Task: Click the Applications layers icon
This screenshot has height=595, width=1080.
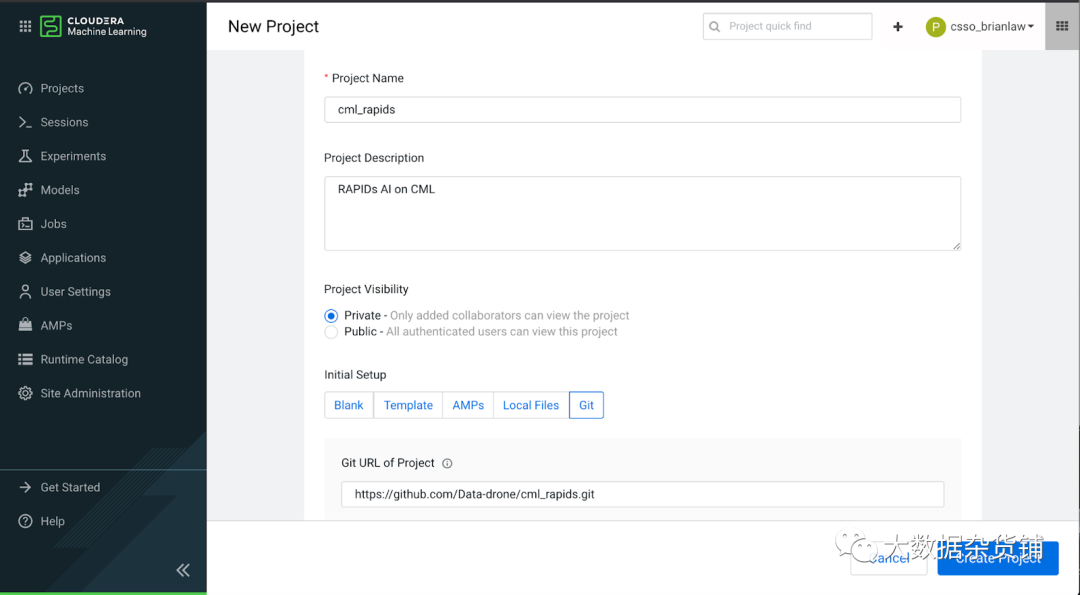Action: [26, 258]
